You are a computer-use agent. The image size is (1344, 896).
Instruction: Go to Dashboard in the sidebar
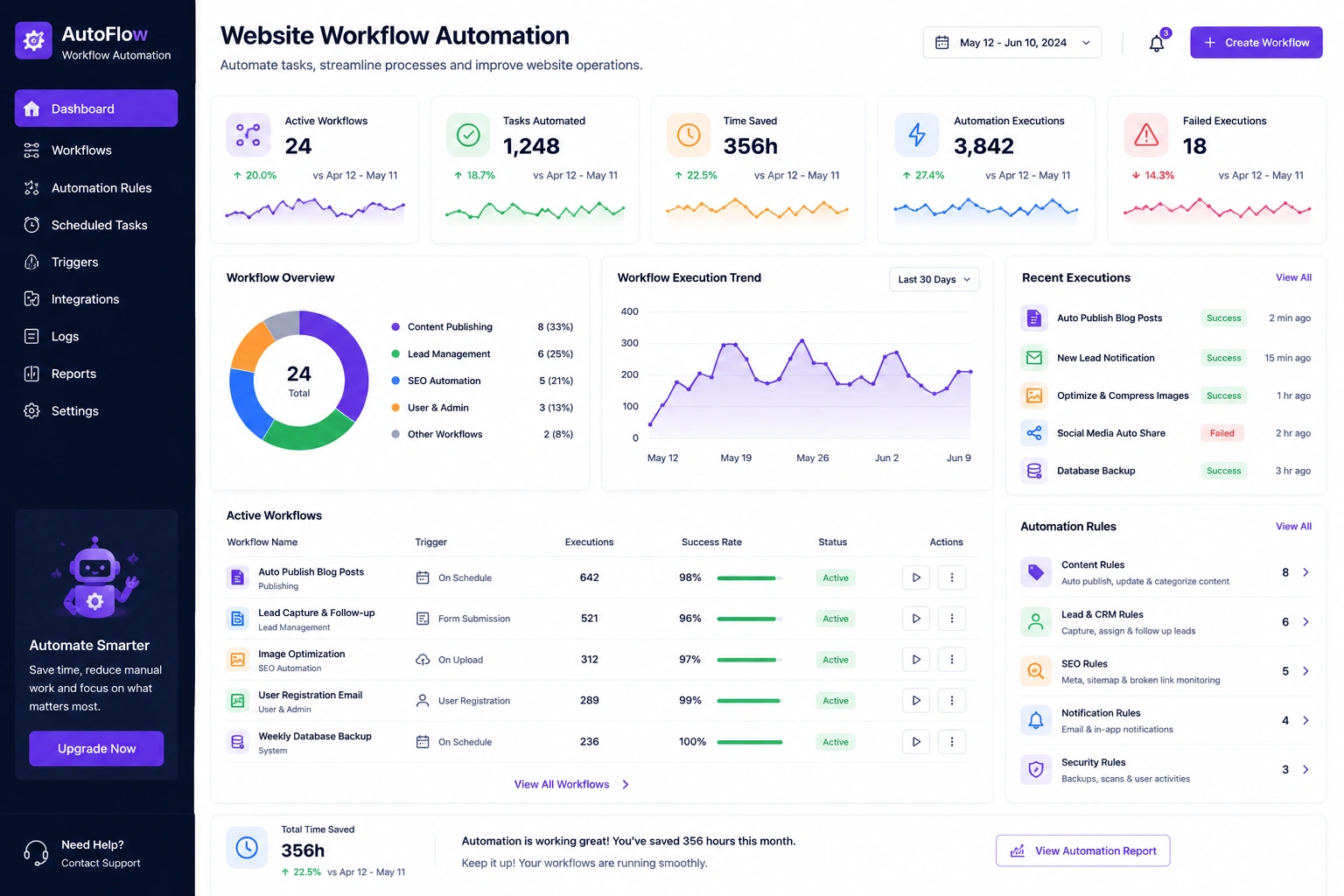click(x=96, y=108)
